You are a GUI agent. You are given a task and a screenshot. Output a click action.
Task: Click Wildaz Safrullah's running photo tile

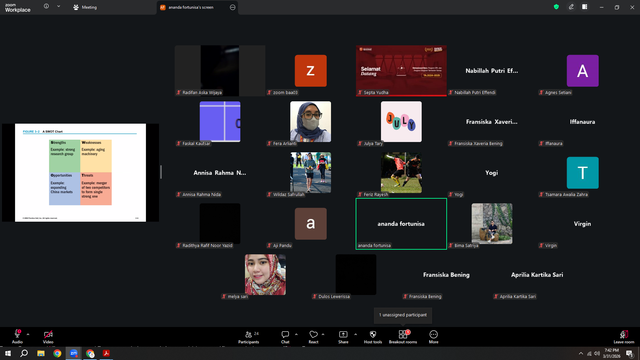coord(311,173)
